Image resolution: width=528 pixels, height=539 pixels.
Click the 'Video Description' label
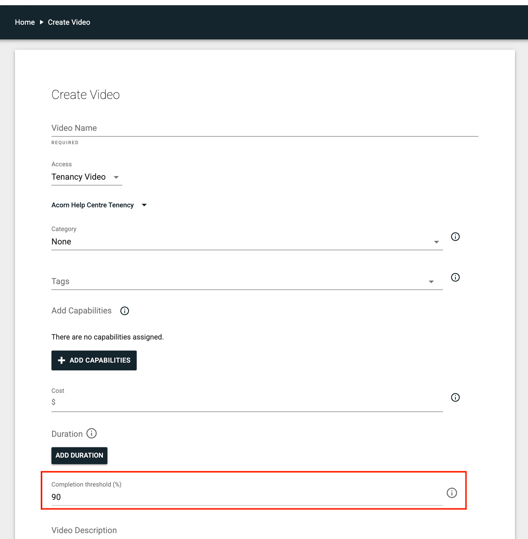click(84, 530)
